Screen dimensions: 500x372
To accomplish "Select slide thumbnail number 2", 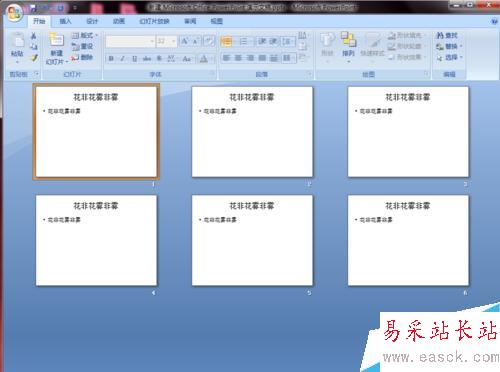I will pyautogui.click(x=252, y=132).
